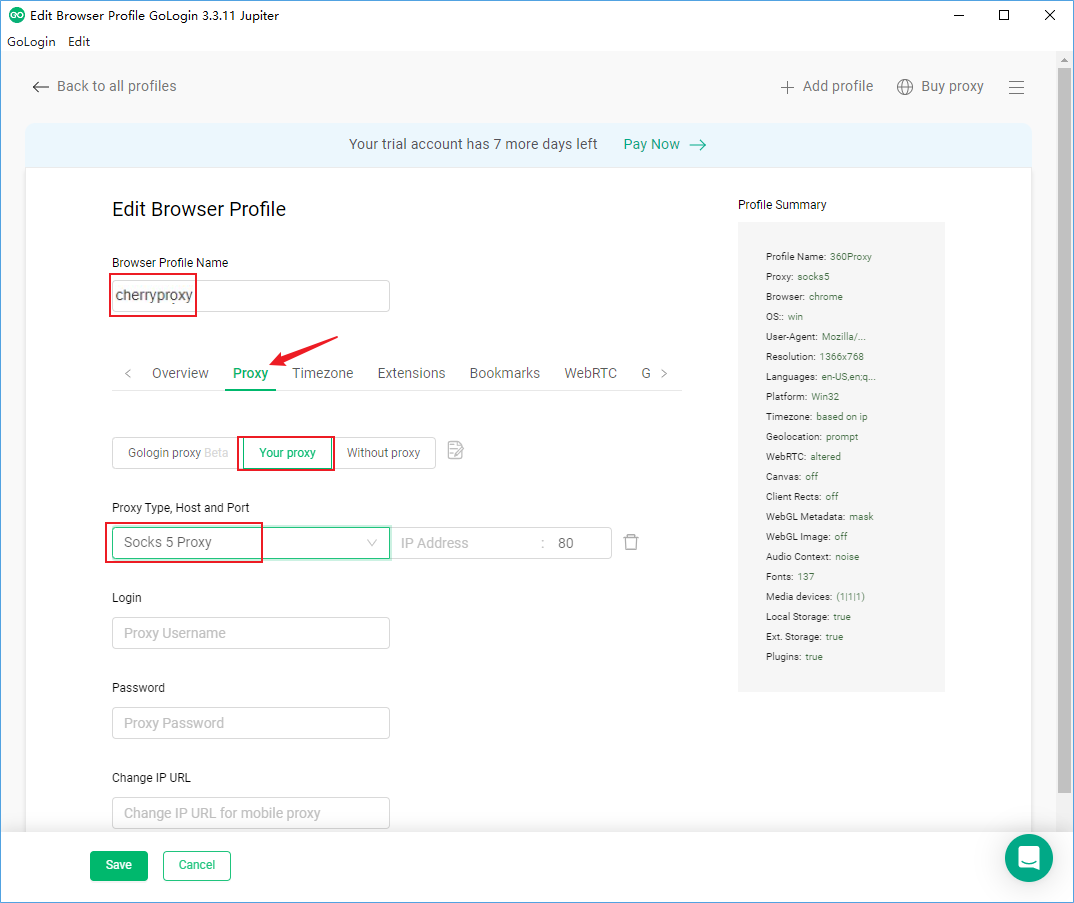Open the green chat support bubble
This screenshot has height=903, width=1074.
[1028, 858]
